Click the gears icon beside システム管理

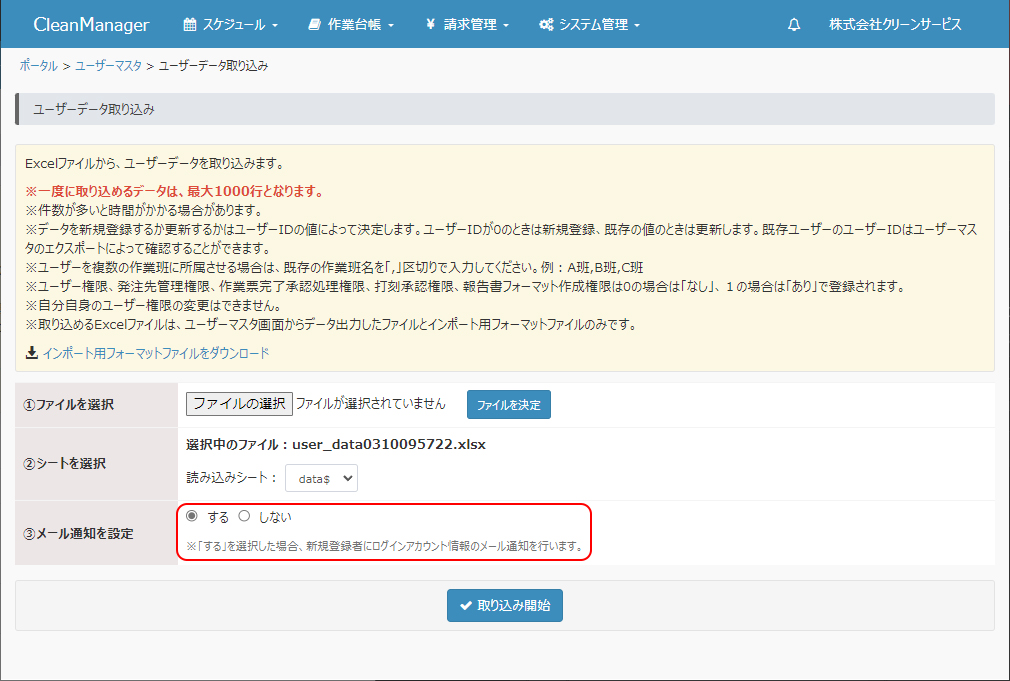click(x=546, y=25)
